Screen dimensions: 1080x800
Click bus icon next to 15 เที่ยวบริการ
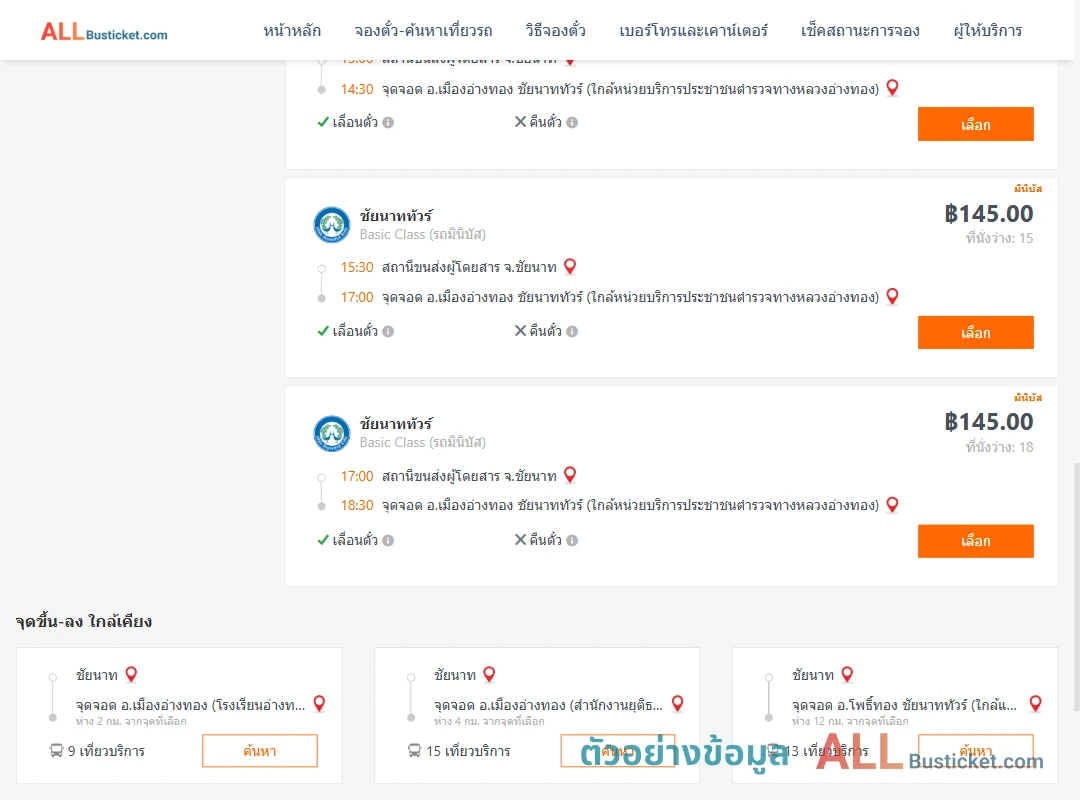click(414, 750)
